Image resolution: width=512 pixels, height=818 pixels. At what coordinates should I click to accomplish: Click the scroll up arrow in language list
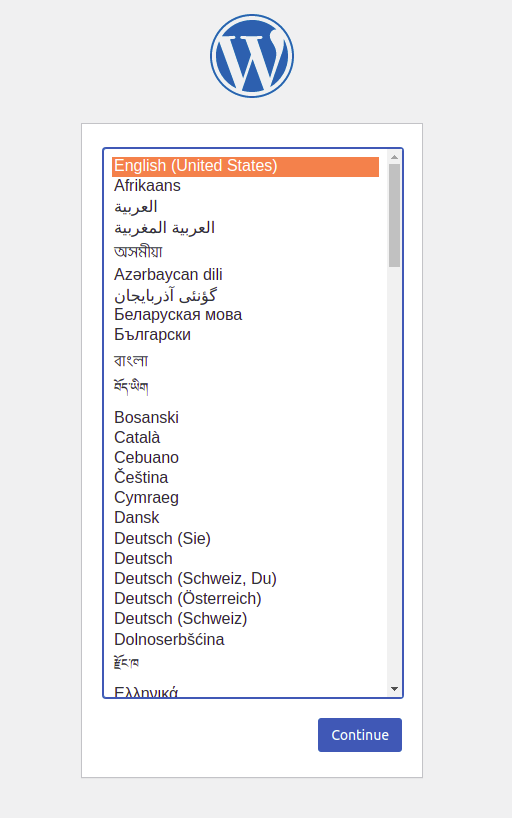click(394, 157)
